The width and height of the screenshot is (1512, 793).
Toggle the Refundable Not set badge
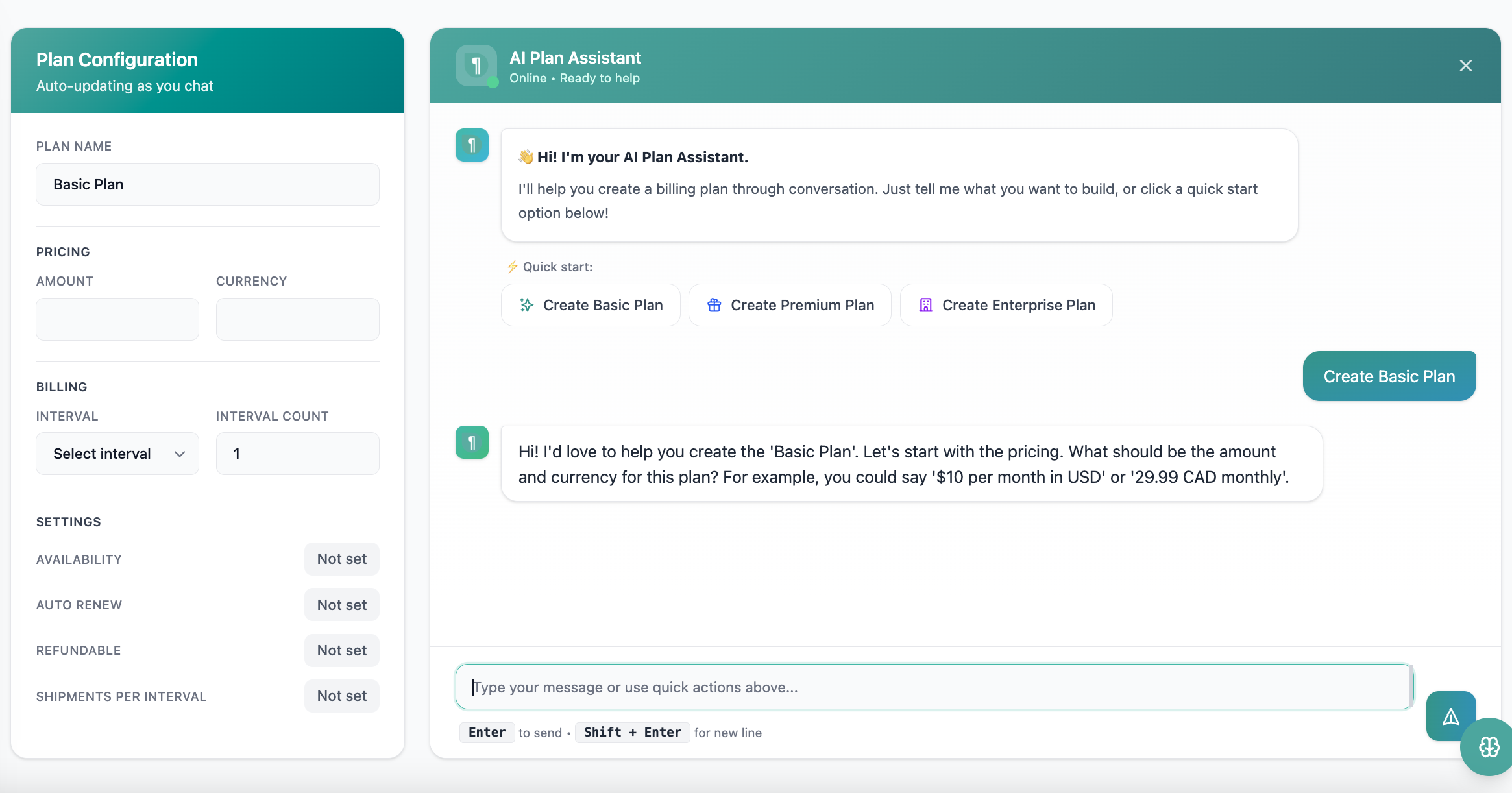[x=341, y=650]
